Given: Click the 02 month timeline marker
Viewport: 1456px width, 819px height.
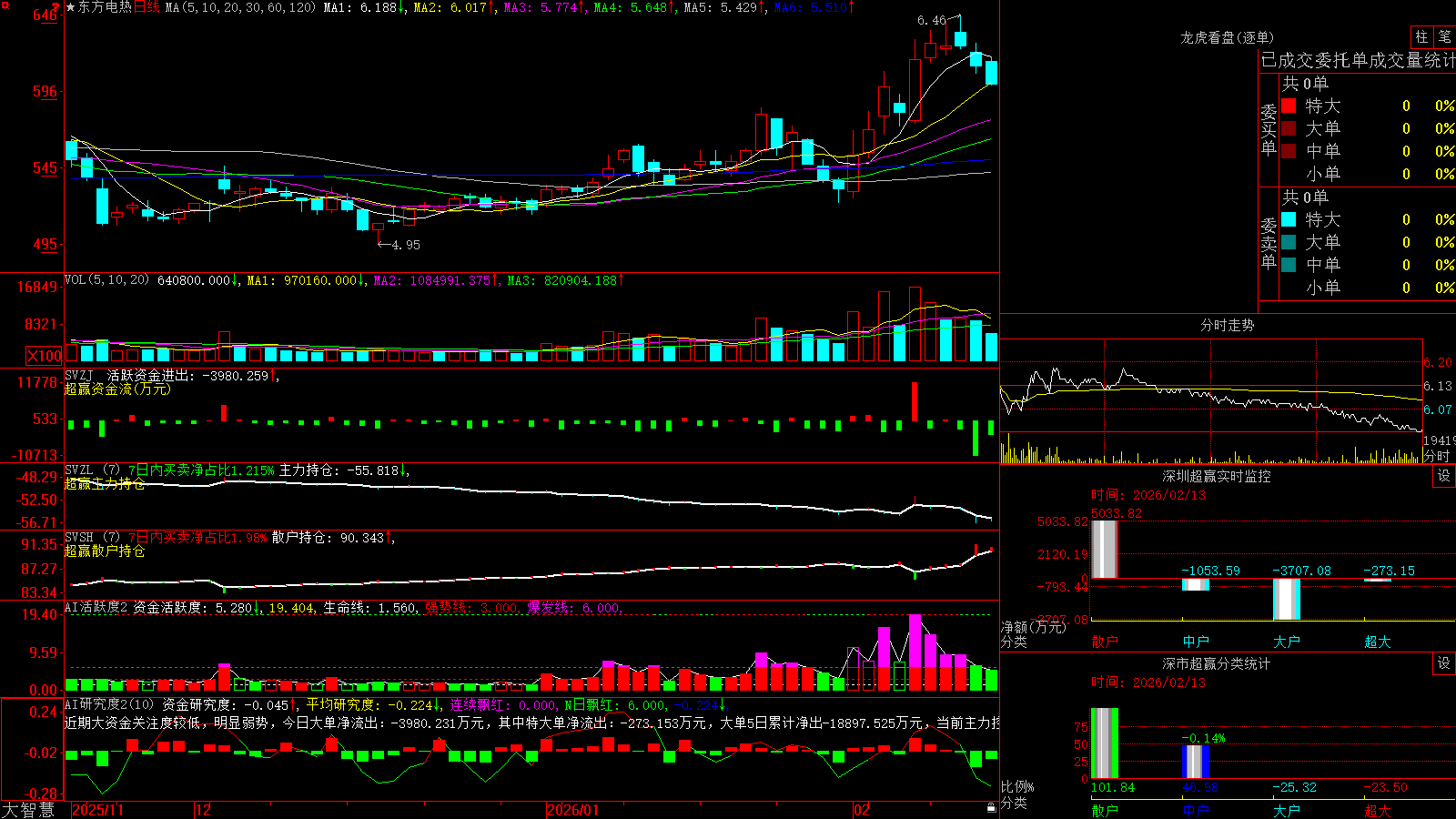Looking at the screenshot, I should pyautogui.click(x=861, y=810).
